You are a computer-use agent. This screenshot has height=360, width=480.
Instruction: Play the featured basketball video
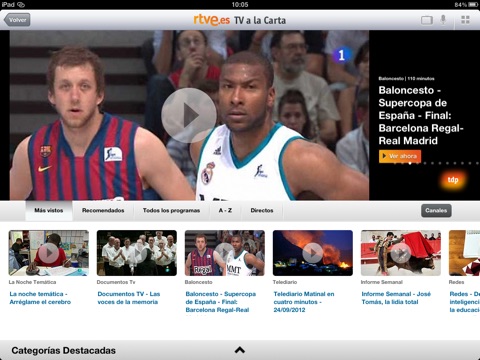coord(189,115)
